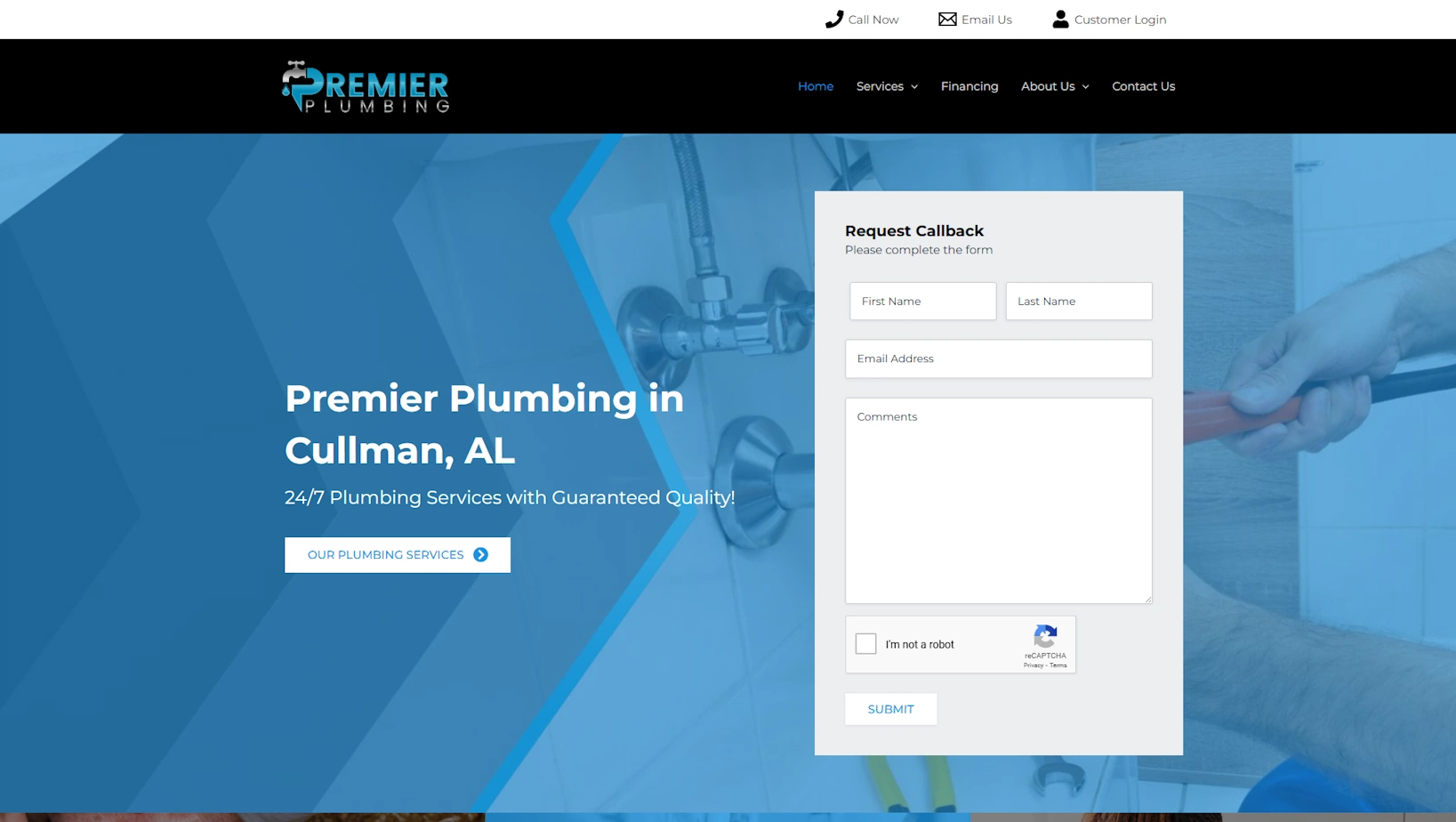
Task: Focus the First Name field
Action: (922, 302)
